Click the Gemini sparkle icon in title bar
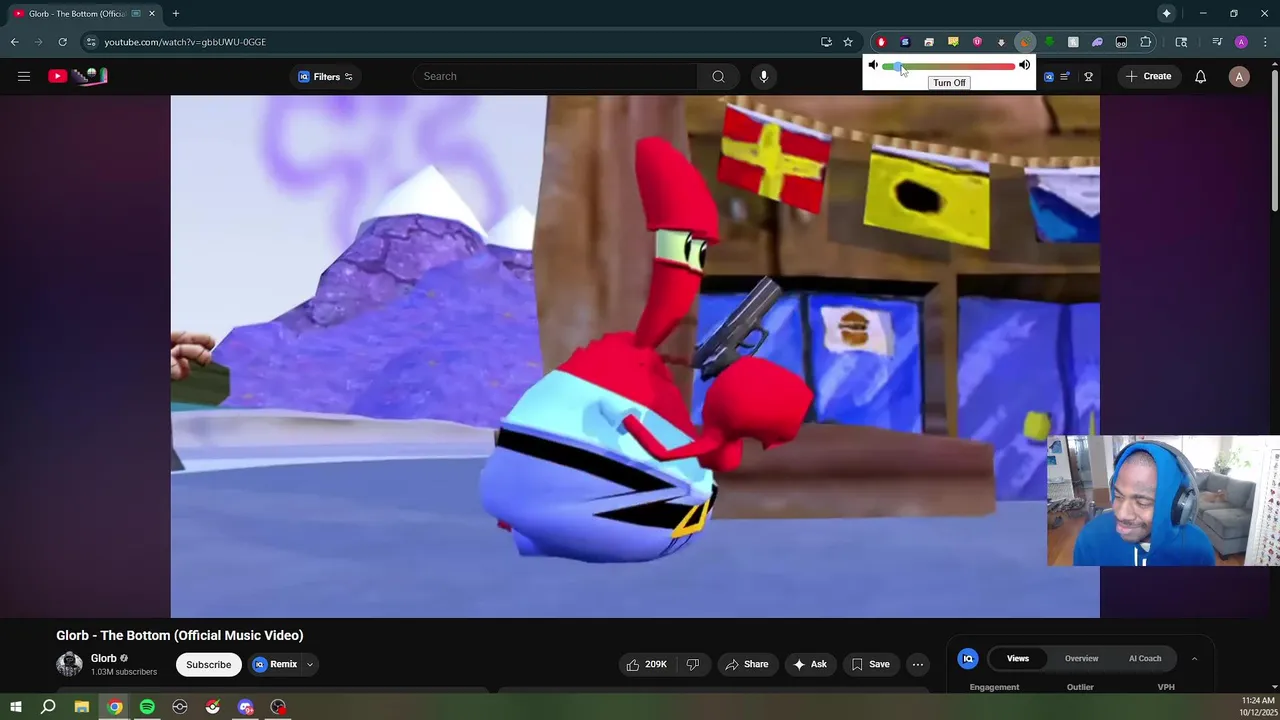Image resolution: width=1280 pixels, height=720 pixels. click(x=1166, y=13)
